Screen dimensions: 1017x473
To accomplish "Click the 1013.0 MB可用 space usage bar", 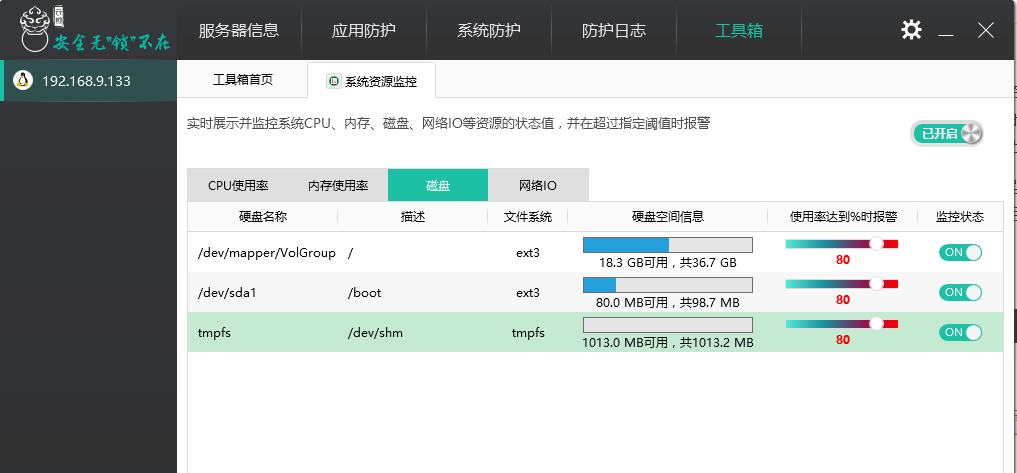I will point(667,324).
